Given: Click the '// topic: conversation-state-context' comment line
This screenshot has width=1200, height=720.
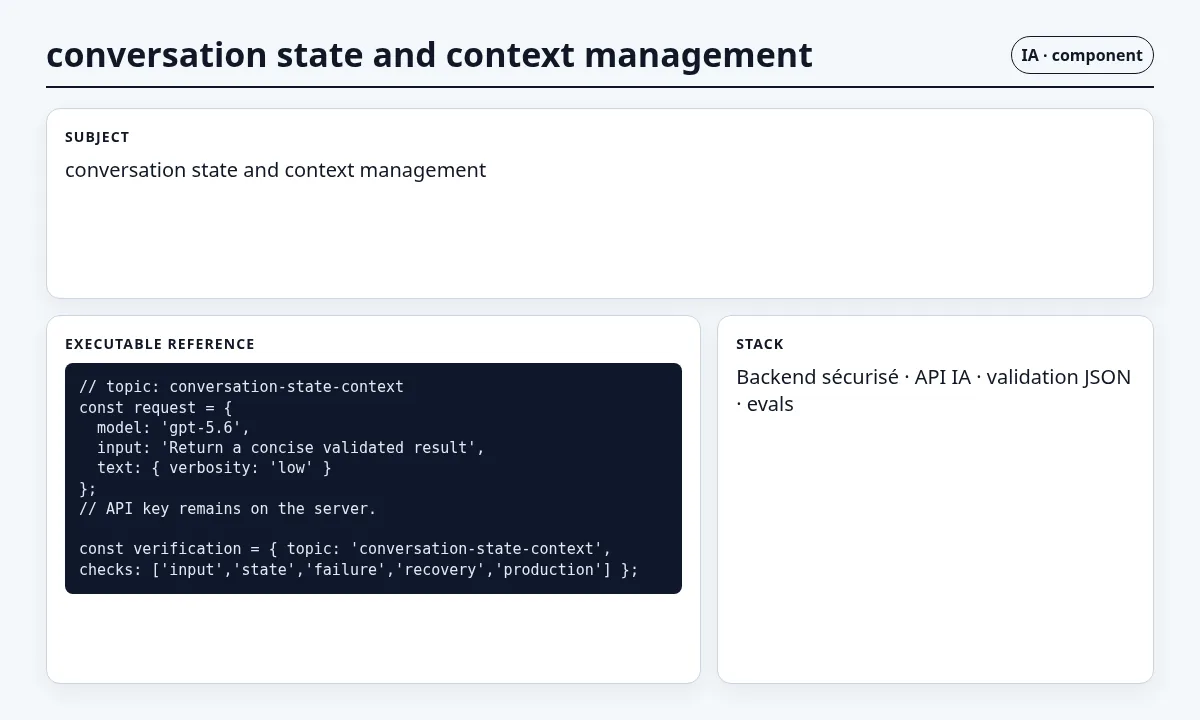Looking at the screenshot, I should click(x=241, y=386).
